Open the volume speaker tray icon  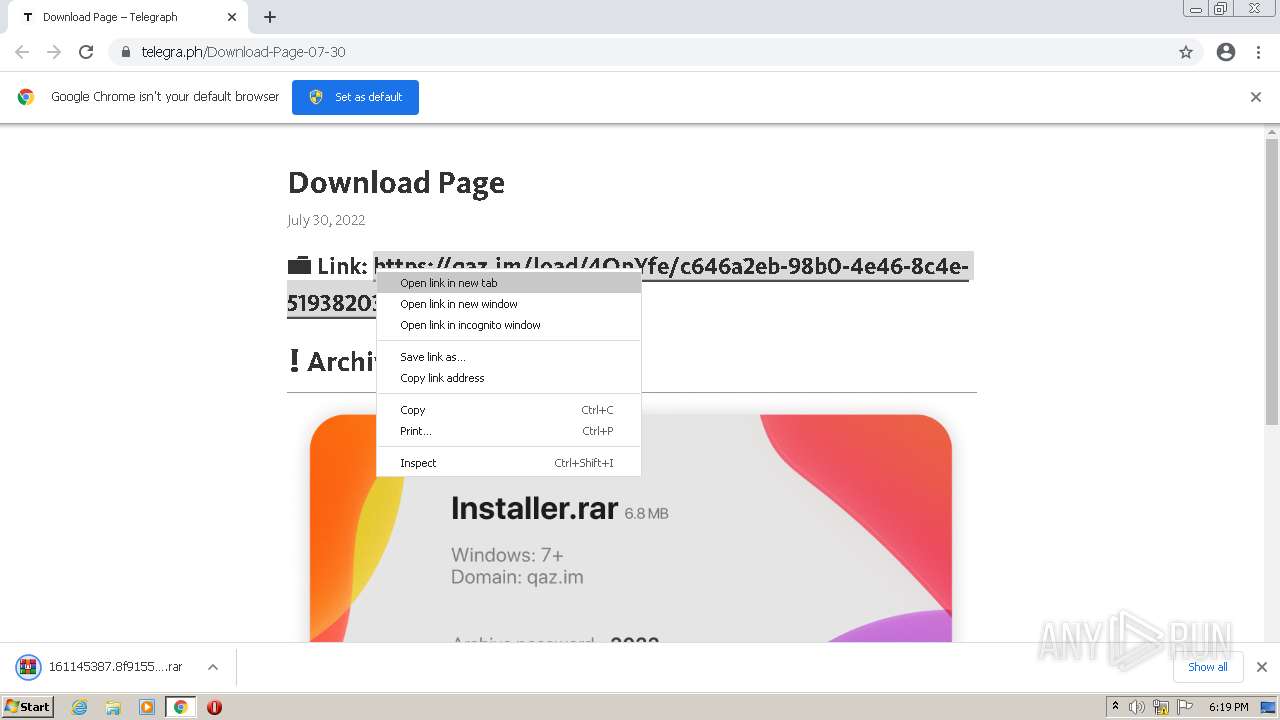(1137, 707)
